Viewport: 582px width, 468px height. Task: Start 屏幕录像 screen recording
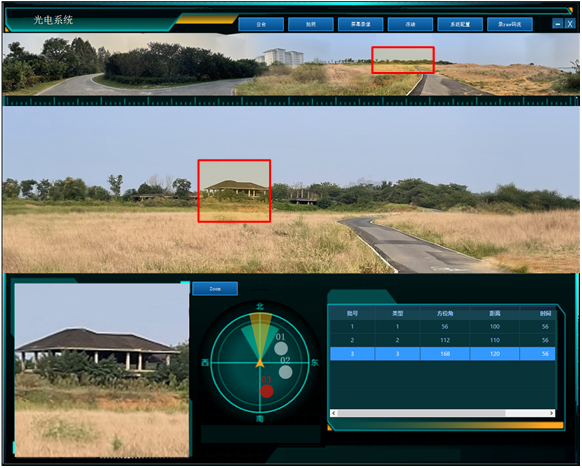click(360, 24)
